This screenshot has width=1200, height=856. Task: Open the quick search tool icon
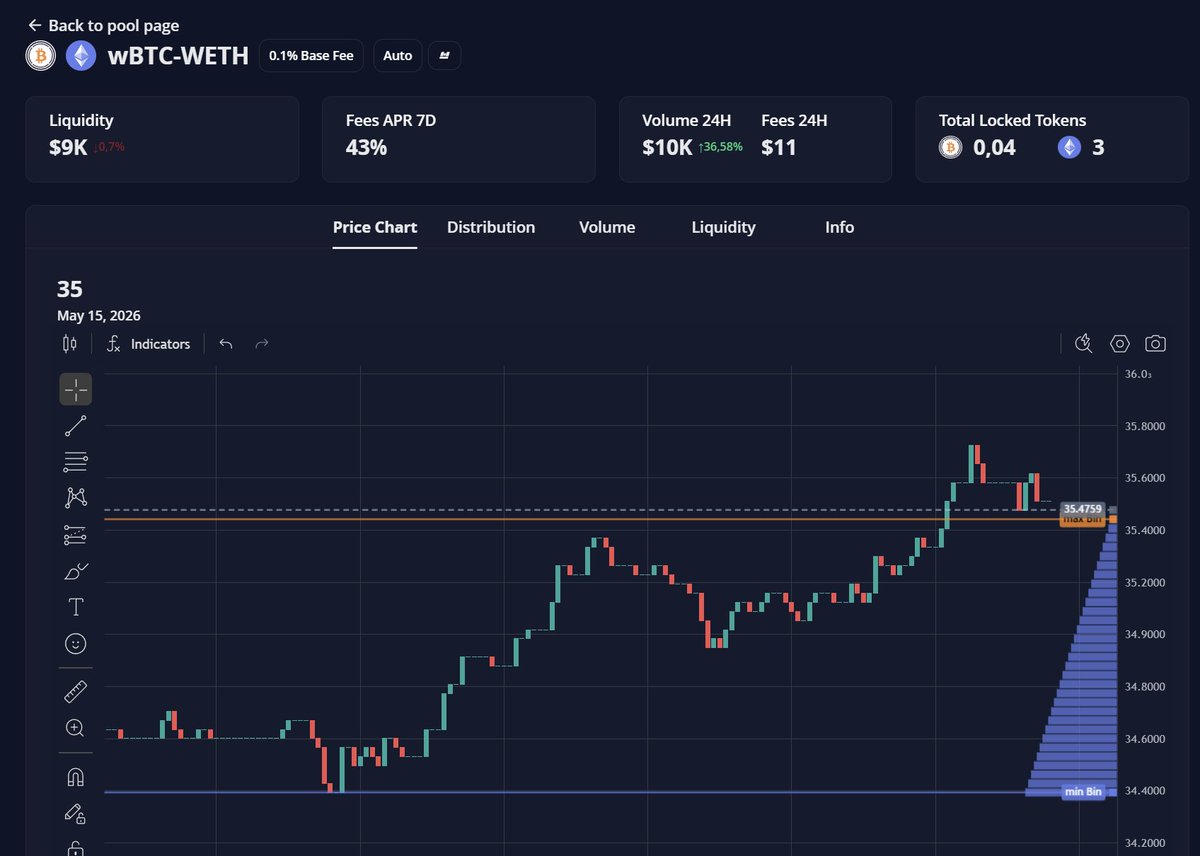click(x=1083, y=344)
